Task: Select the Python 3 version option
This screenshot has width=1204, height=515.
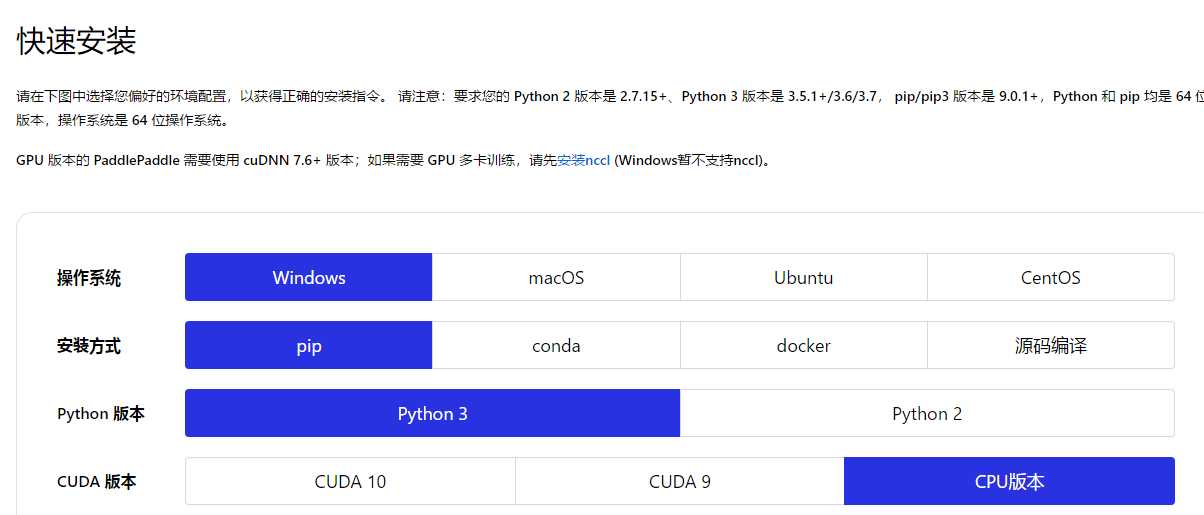Action: click(432, 413)
